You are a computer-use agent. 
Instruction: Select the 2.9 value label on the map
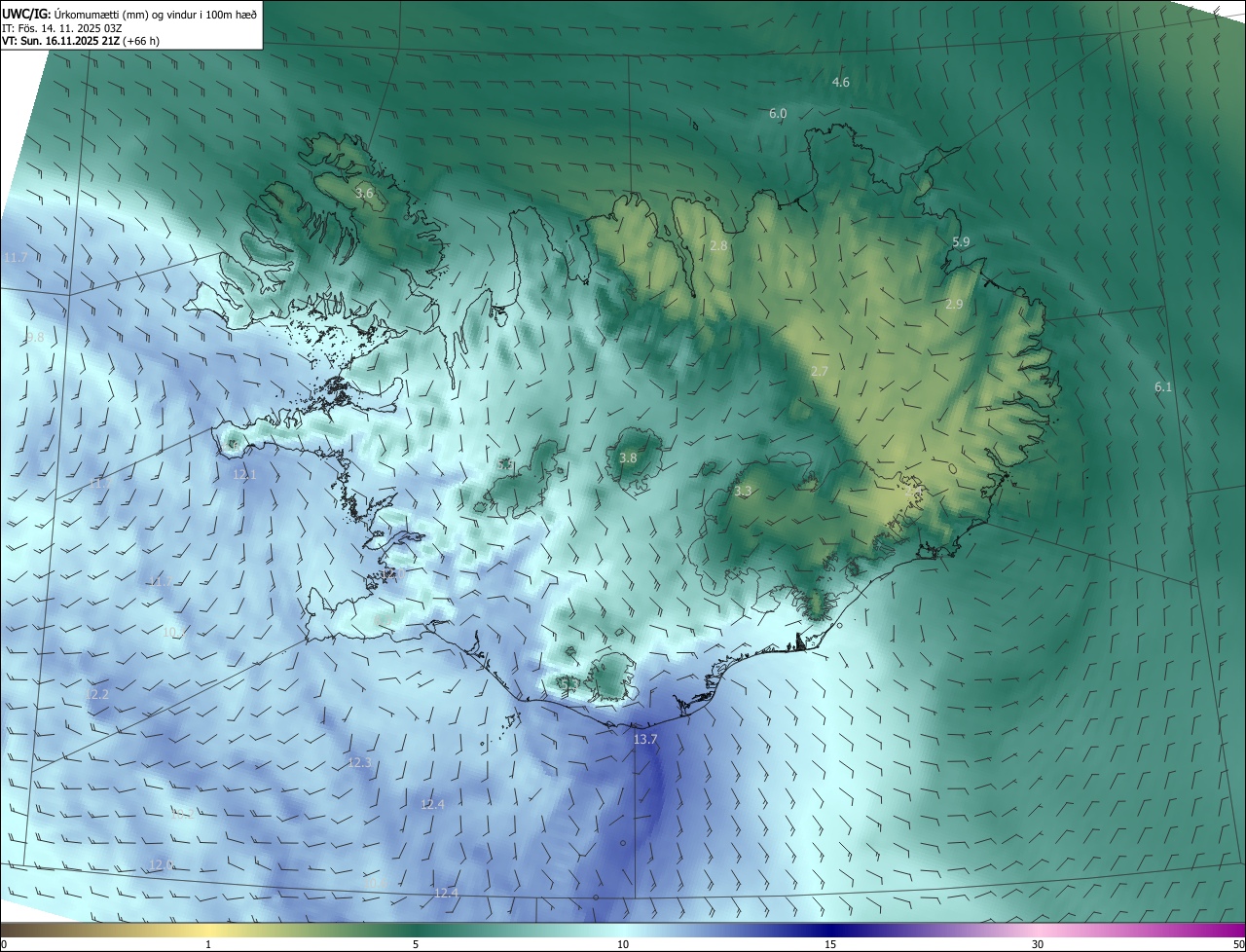coord(954,305)
